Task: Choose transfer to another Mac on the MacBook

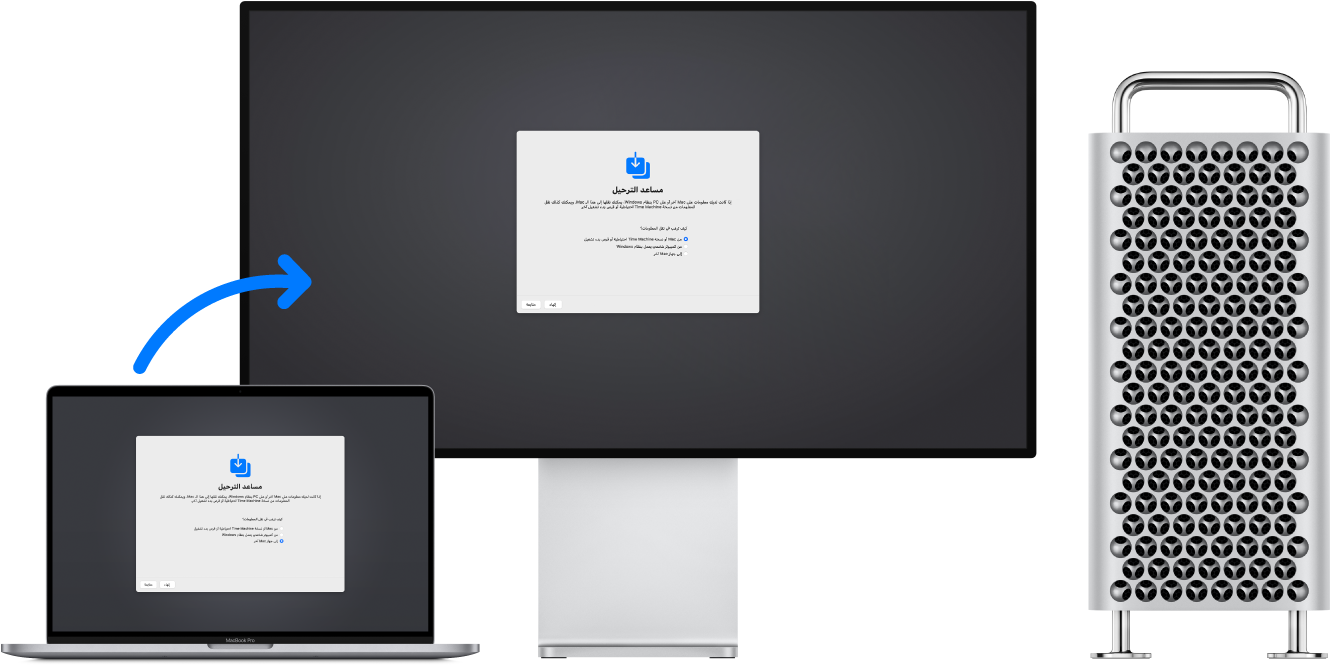Action: [x=283, y=542]
